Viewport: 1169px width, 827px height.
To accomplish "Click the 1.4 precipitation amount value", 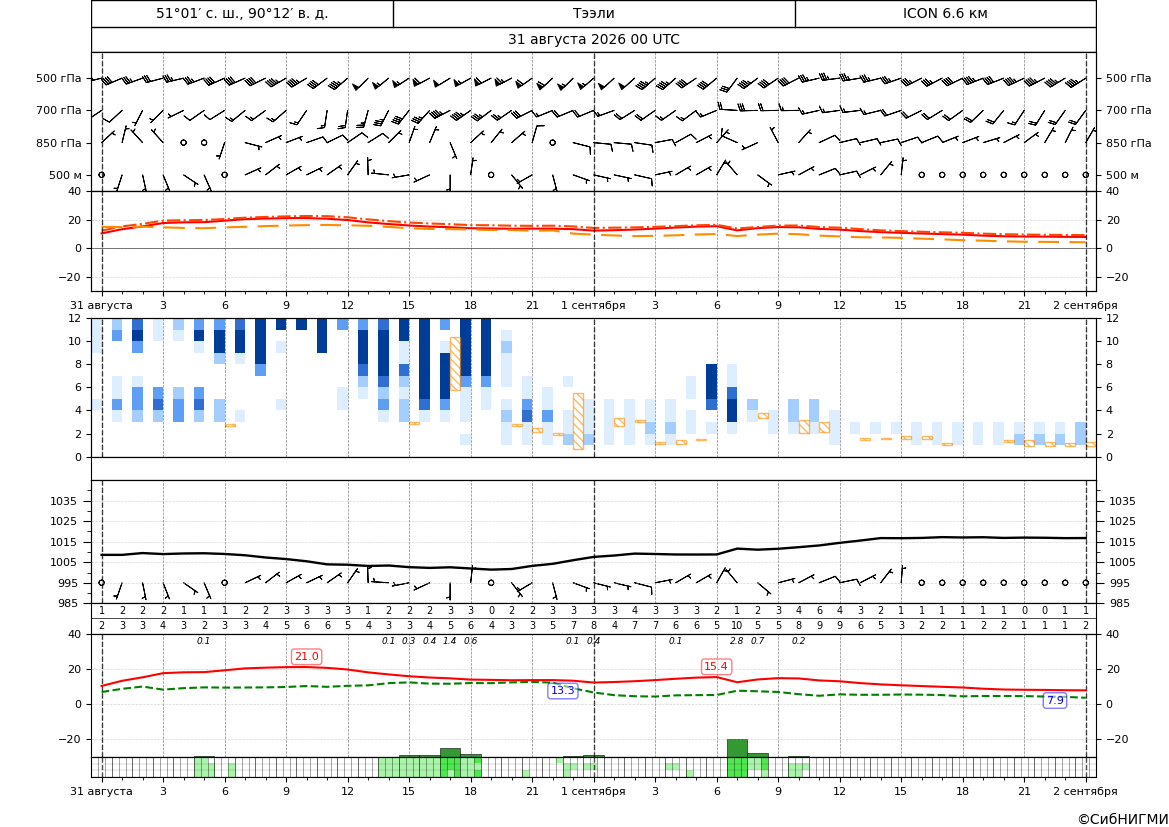I will click(x=450, y=641).
